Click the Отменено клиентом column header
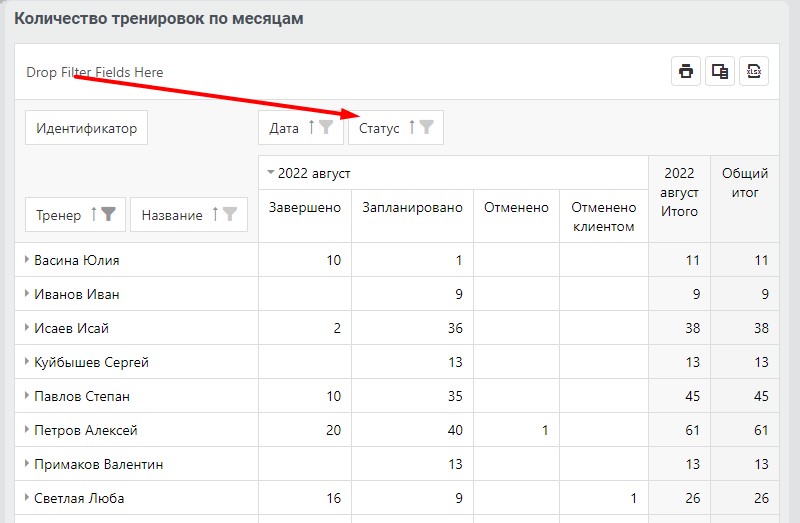 point(604,216)
